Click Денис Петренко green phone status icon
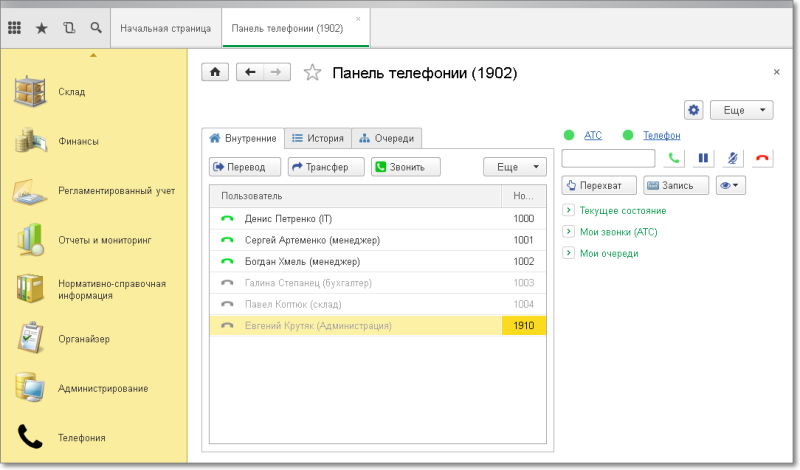This screenshot has width=800, height=470. [228, 218]
